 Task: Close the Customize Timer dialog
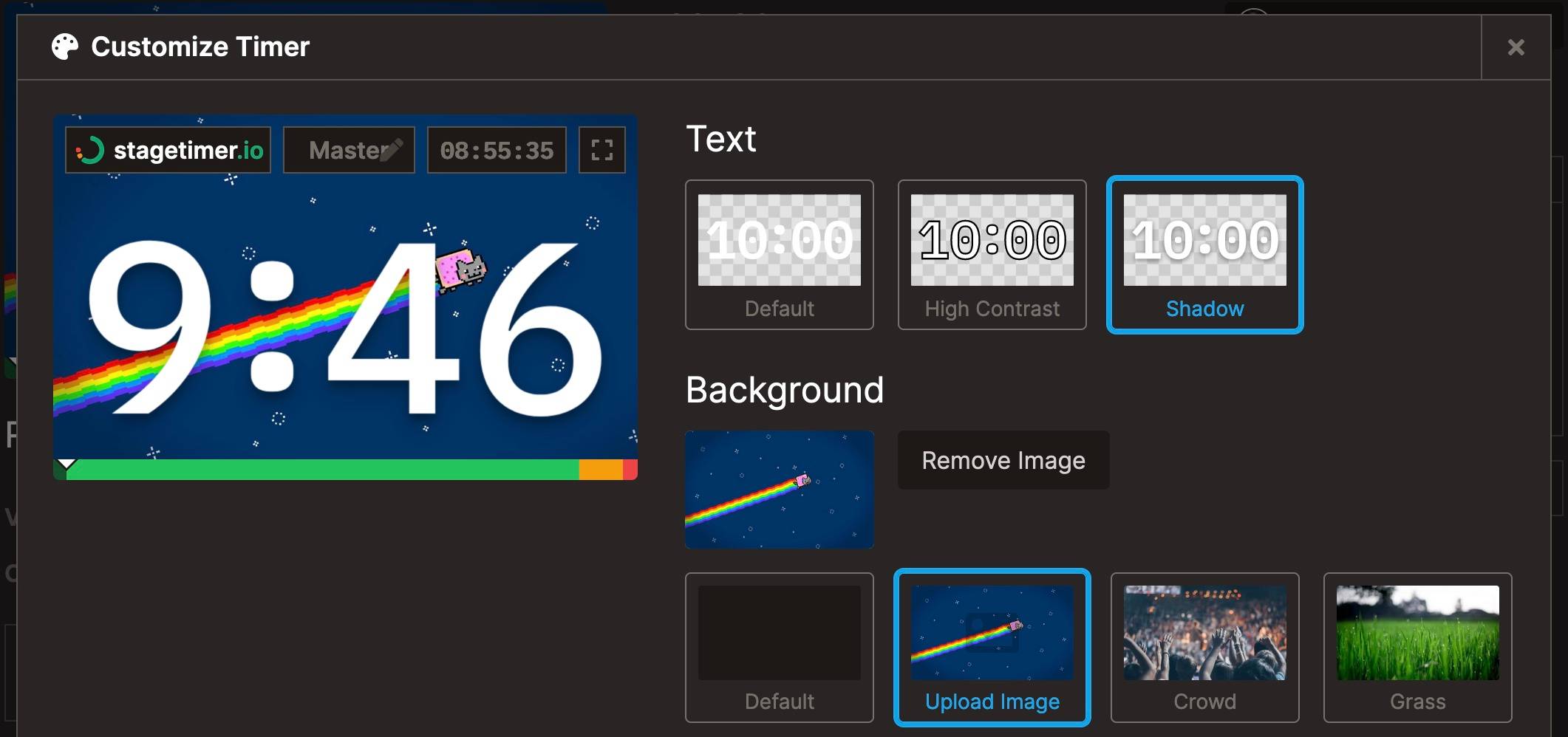click(x=1516, y=47)
